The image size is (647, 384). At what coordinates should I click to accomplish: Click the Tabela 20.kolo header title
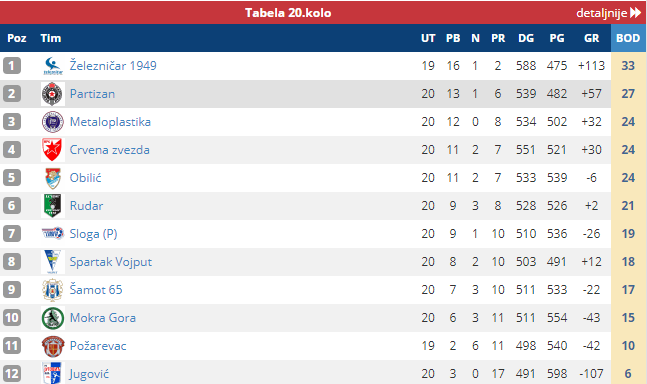[288, 13]
